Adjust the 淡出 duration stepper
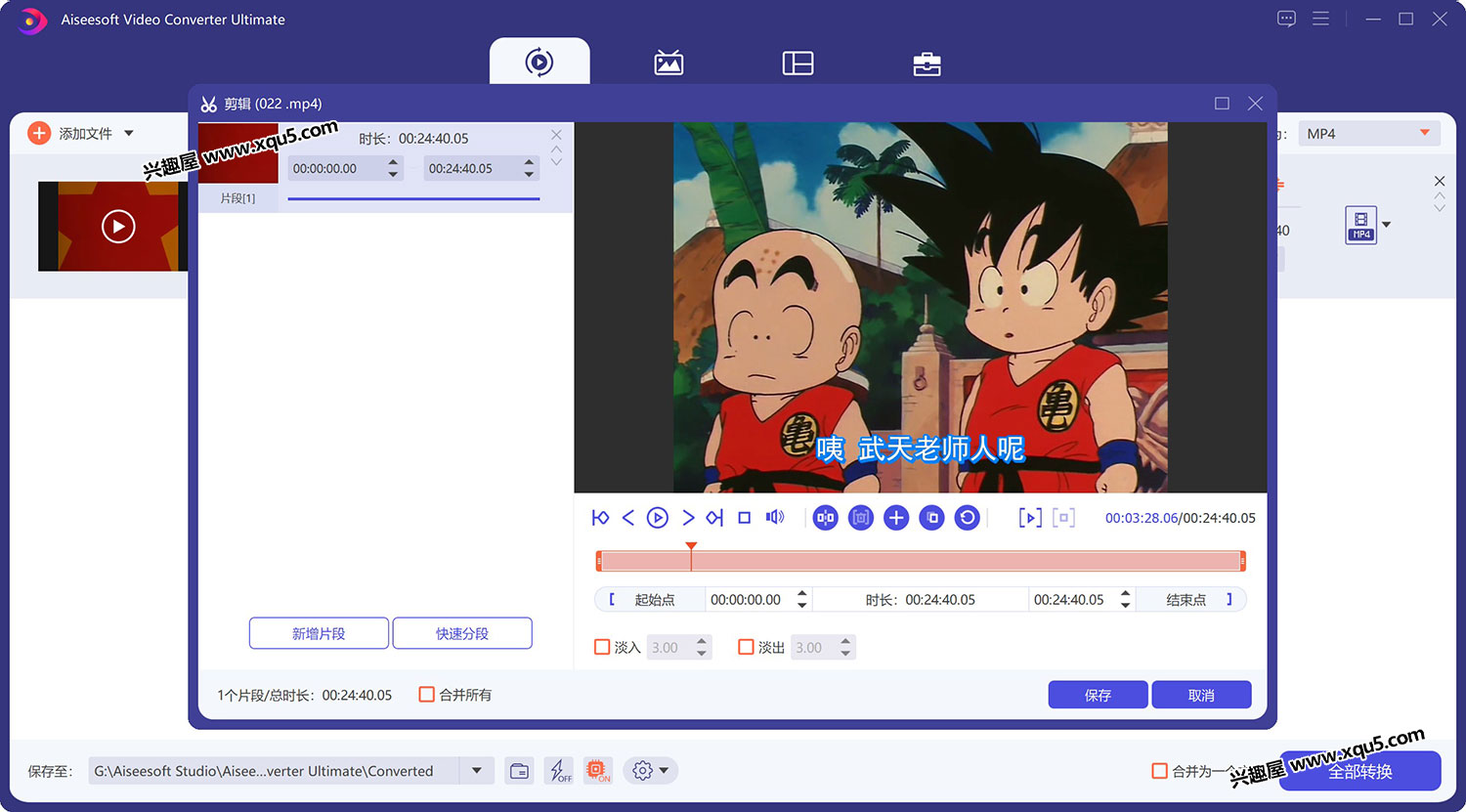 click(x=845, y=647)
